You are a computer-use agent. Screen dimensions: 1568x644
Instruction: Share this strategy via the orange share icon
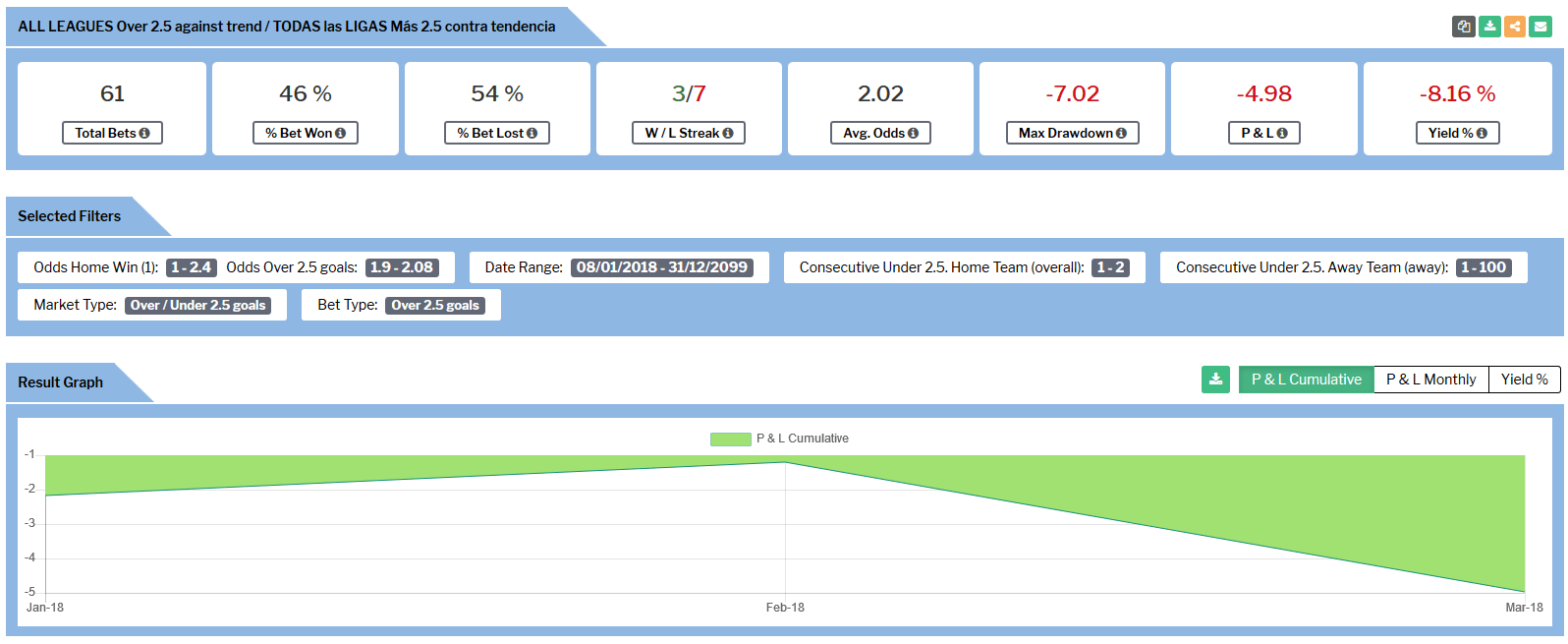pos(1515,27)
